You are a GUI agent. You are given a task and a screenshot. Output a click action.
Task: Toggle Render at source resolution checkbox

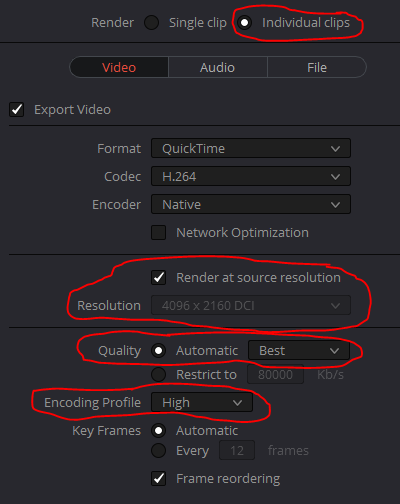158,277
